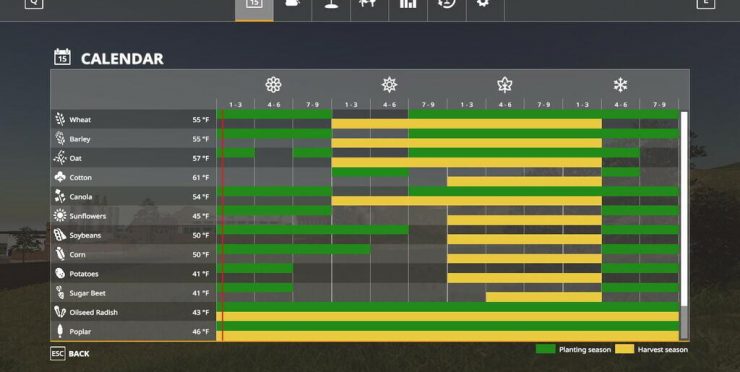Click the green Planting season legend swatch
Screen dimensions: 740x372
(x=545, y=349)
